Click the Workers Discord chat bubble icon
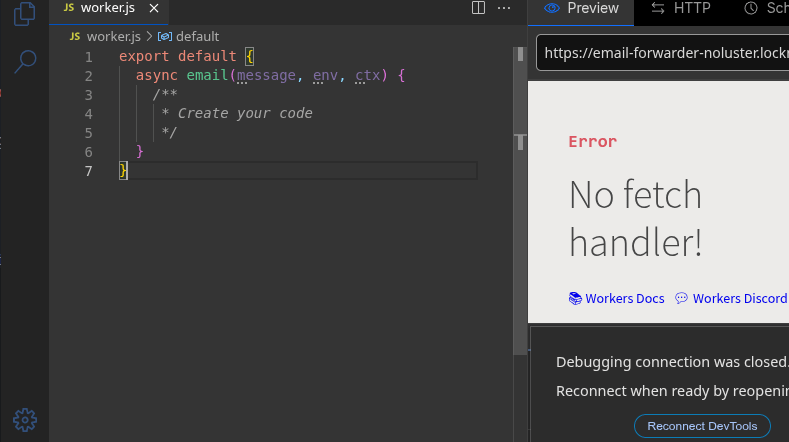Viewport: 789px width, 442px height. tap(681, 298)
